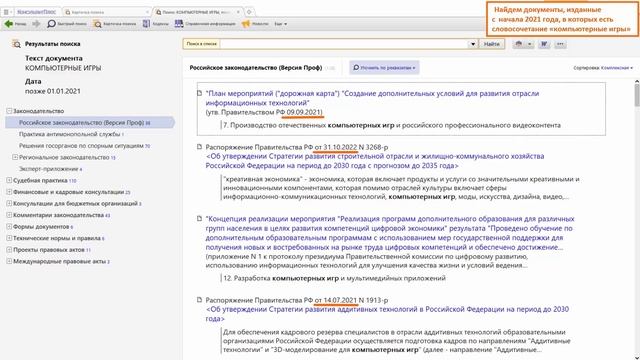The height and width of the screenshot is (360, 640).
Task: Select Эксперт-приложение in tree
Action: (x=50, y=169)
